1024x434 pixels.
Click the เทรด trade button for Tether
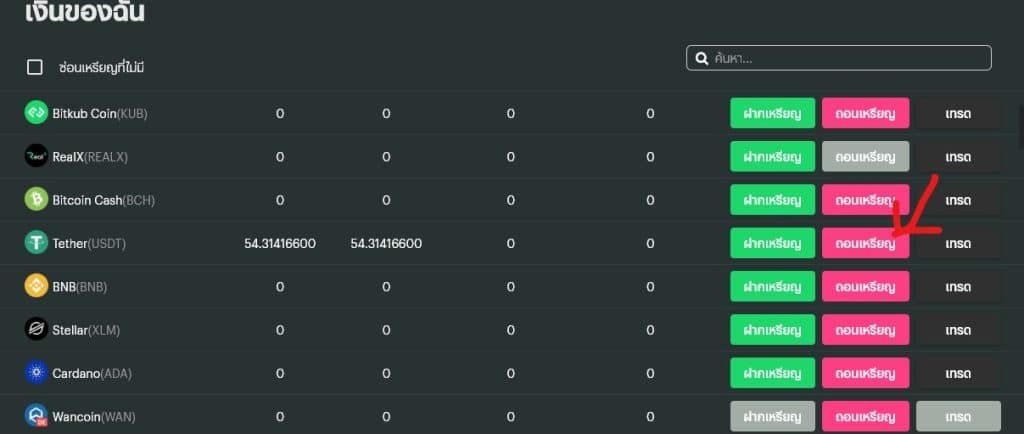coord(958,243)
